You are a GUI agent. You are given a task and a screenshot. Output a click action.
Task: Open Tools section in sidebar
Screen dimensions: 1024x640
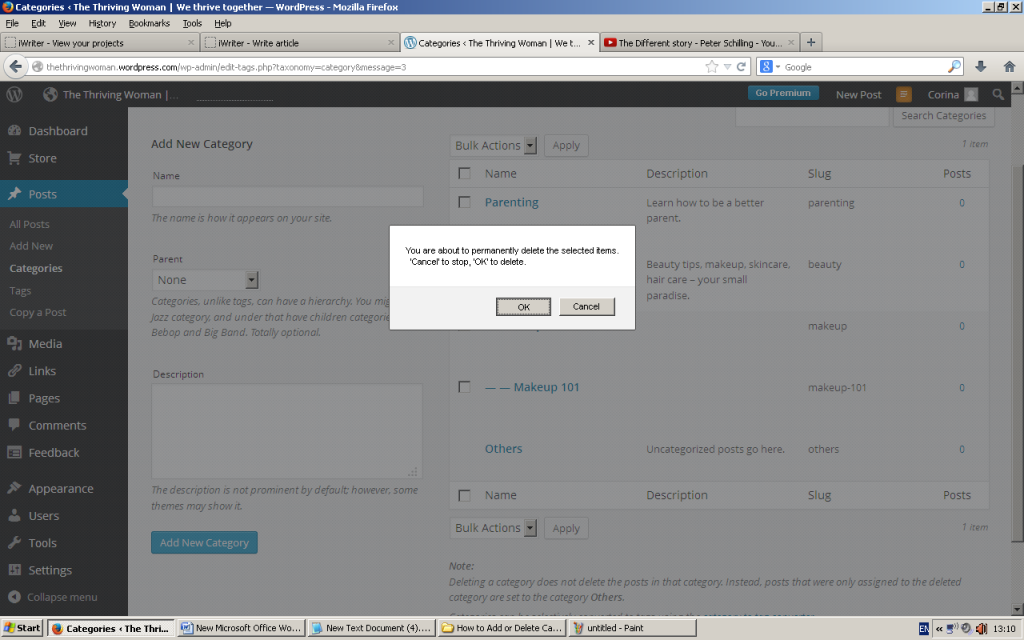42,543
